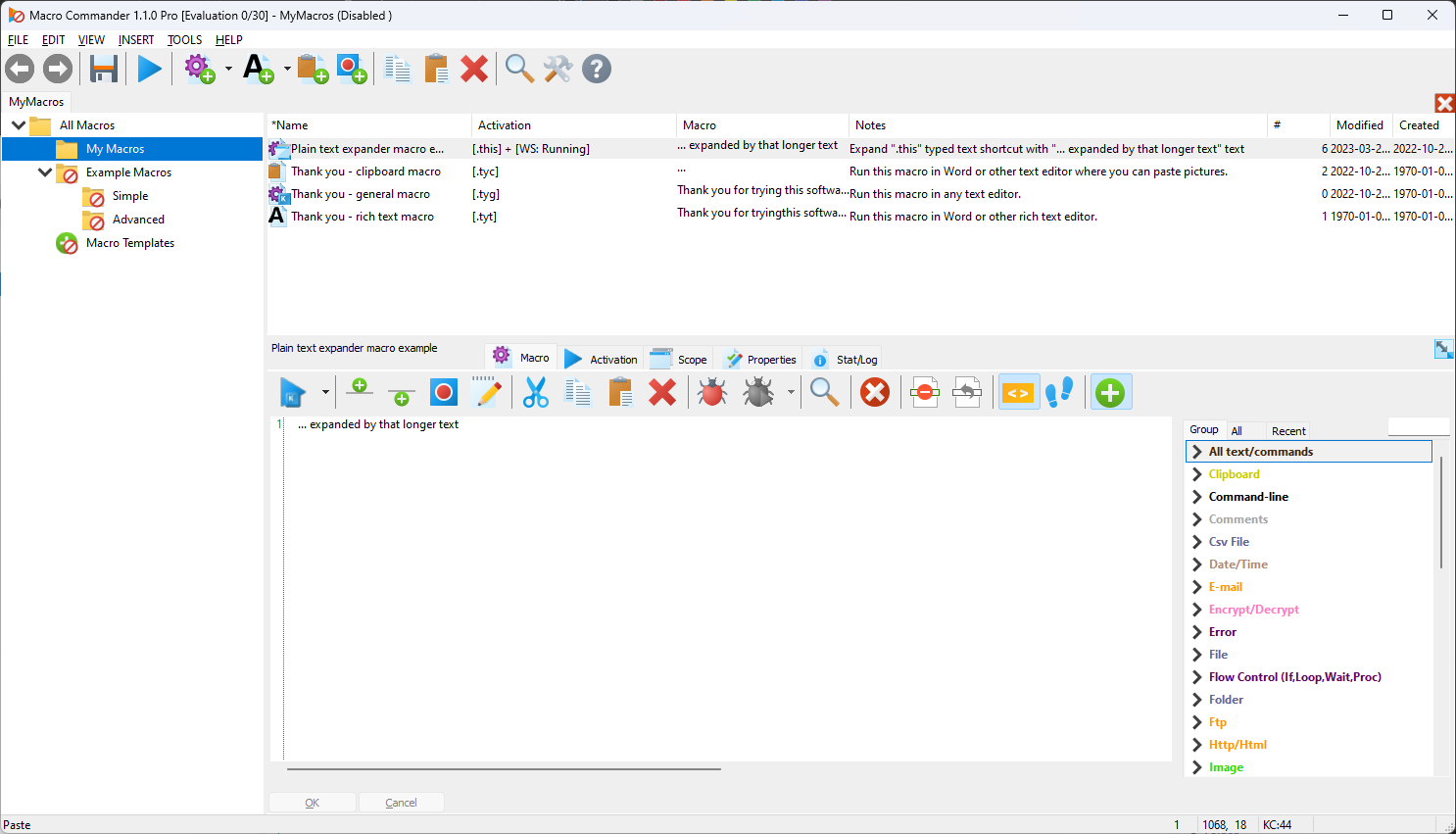
Task: Click the pencil edit command icon
Action: point(486,393)
